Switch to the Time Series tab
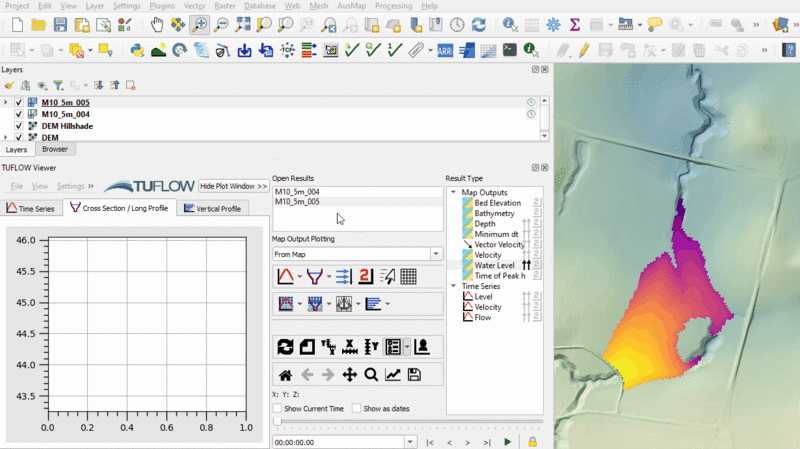The width and height of the screenshot is (800, 449). coord(31,208)
